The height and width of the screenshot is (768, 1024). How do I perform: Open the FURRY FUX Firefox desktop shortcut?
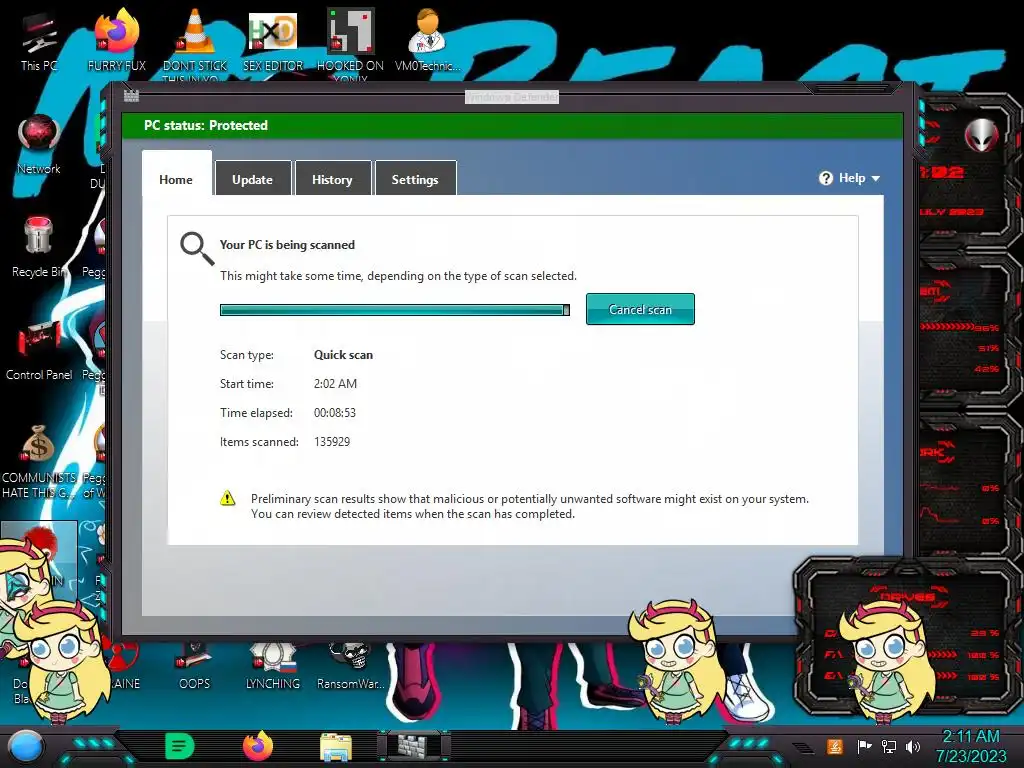tap(117, 40)
